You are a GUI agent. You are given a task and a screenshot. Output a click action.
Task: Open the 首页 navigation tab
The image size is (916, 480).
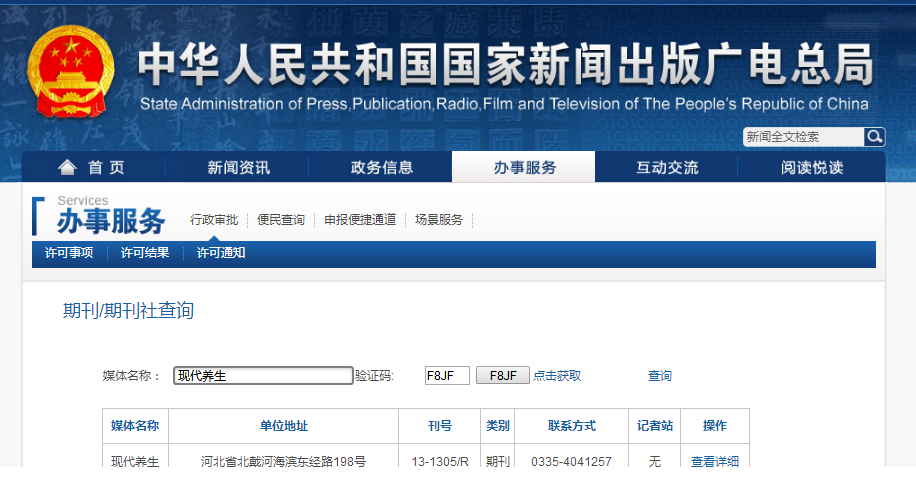(x=93, y=168)
